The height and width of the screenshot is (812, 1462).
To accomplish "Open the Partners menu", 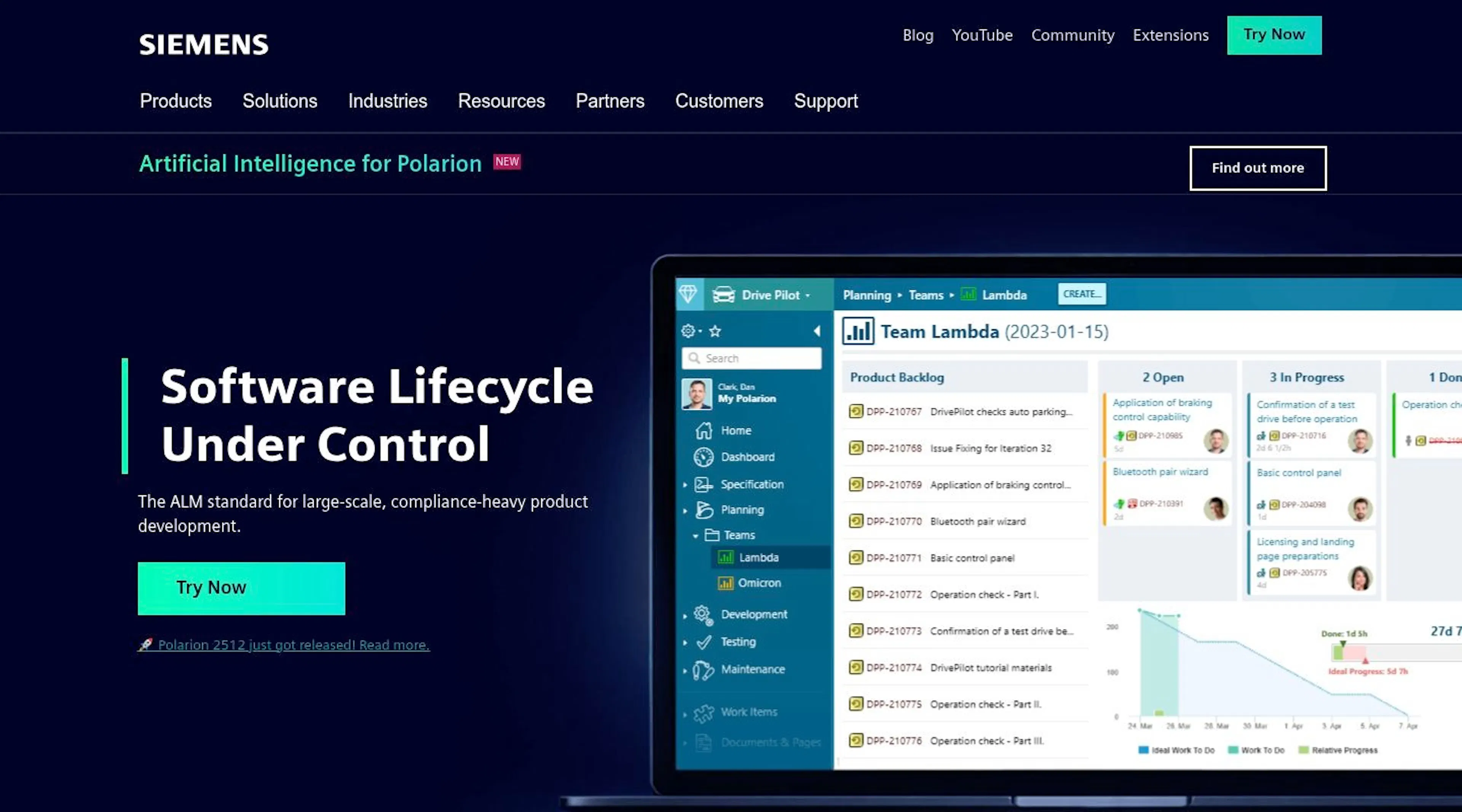I will 610,101.
